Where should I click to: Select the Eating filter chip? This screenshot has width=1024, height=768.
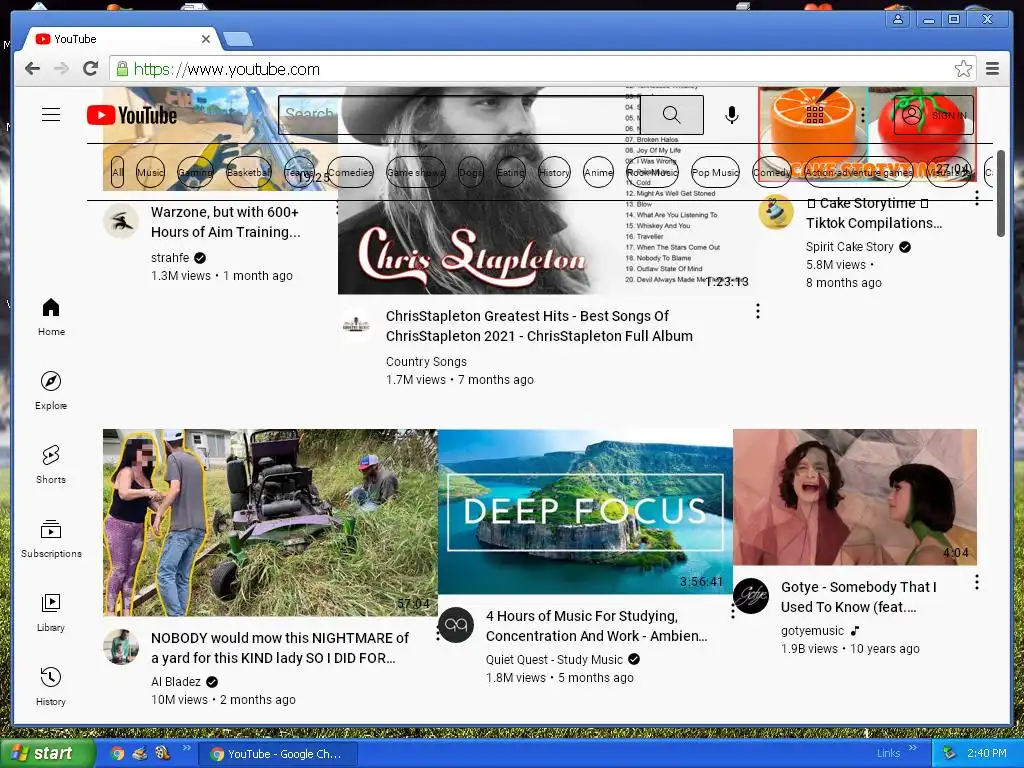click(511, 172)
